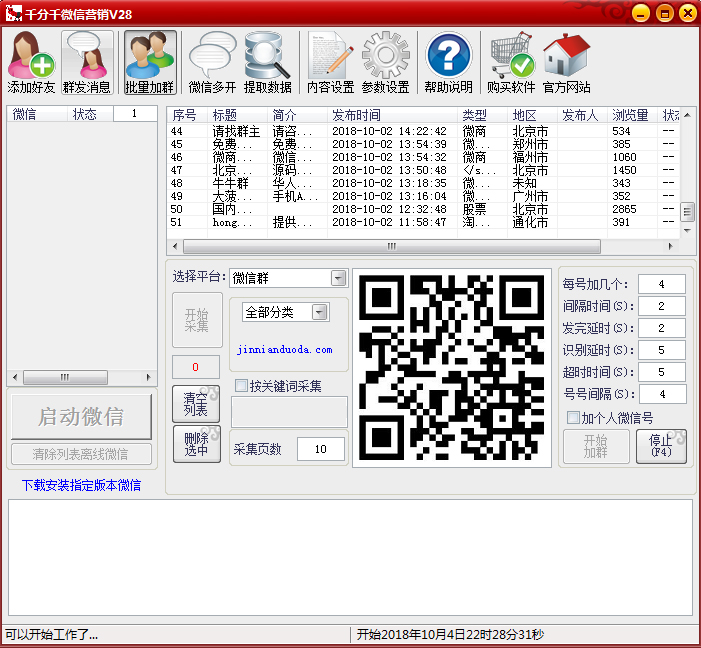
Task: Sort by the 标题 column header
Action: pos(238,115)
